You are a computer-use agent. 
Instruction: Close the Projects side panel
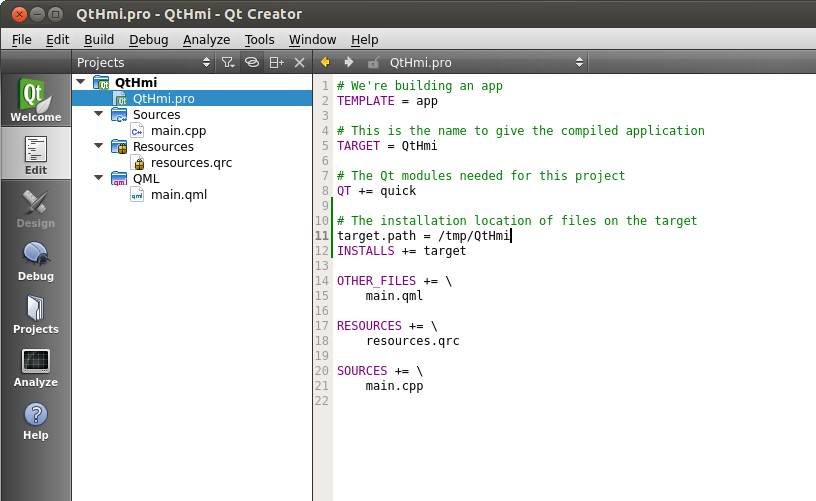(x=299, y=63)
